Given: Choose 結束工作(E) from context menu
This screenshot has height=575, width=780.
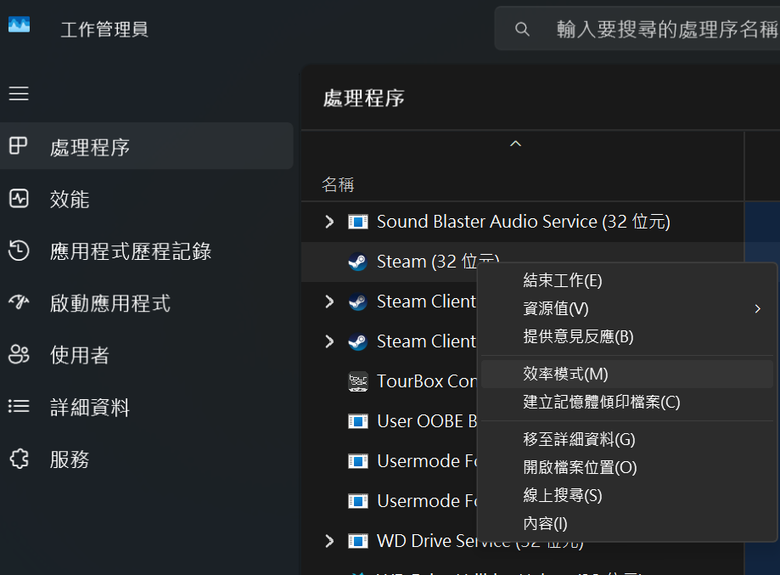Looking at the screenshot, I should point(627,281).
